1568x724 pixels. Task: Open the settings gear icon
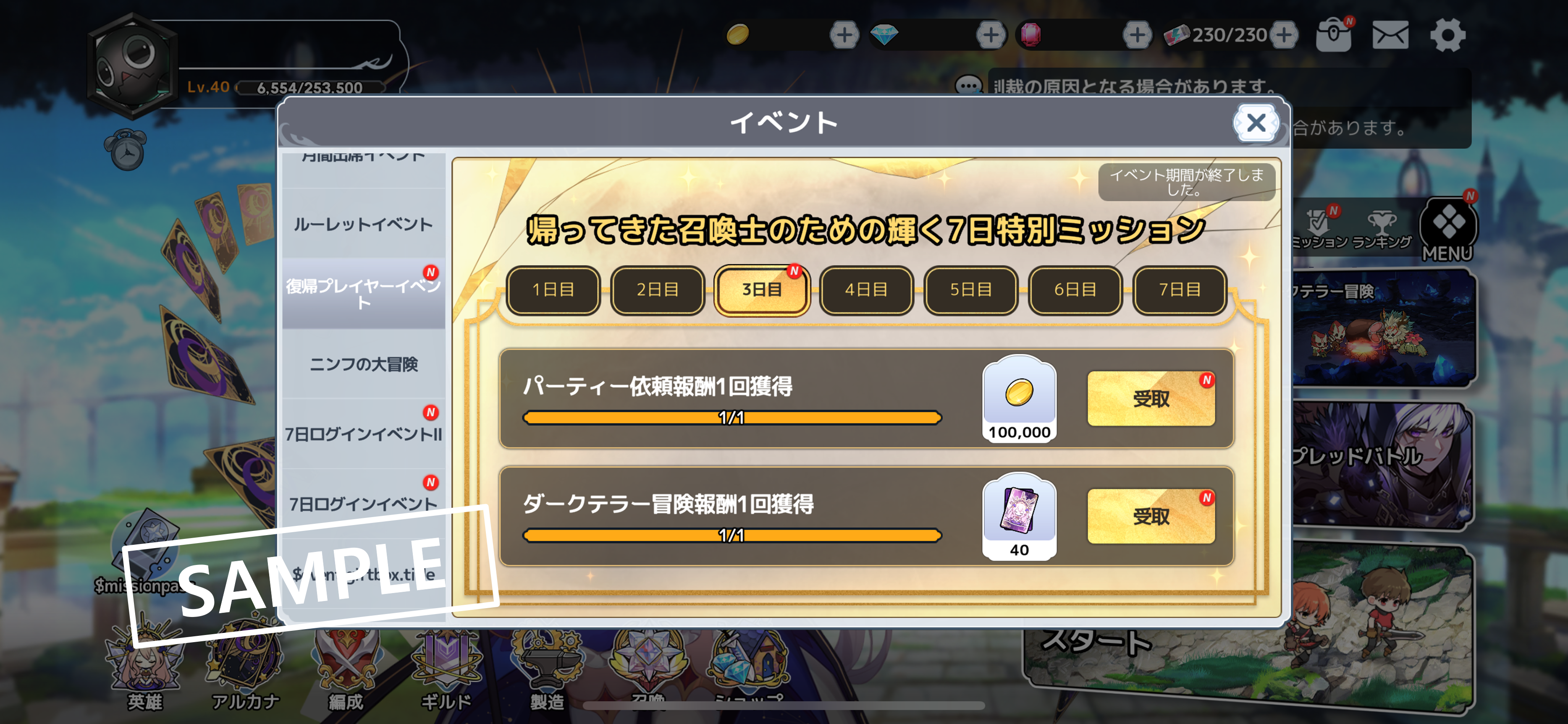pos(1447,35)
